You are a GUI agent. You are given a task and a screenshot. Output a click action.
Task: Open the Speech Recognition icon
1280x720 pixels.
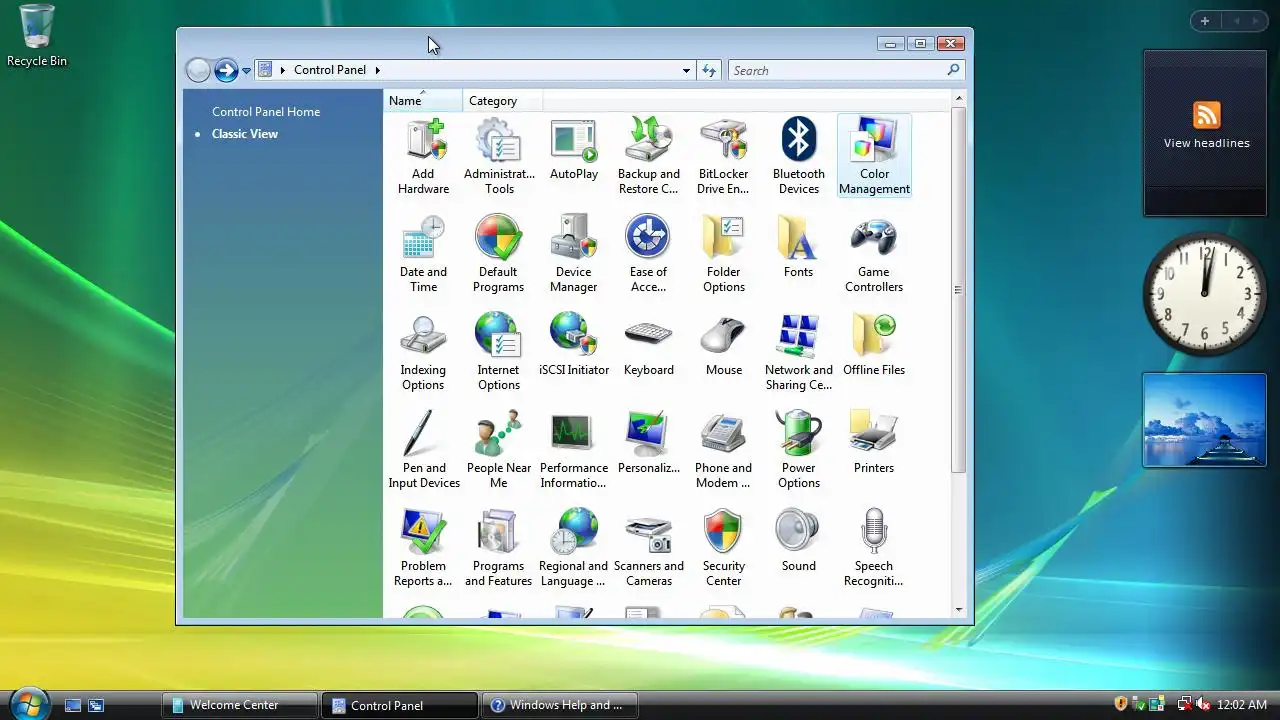[874, 548]
